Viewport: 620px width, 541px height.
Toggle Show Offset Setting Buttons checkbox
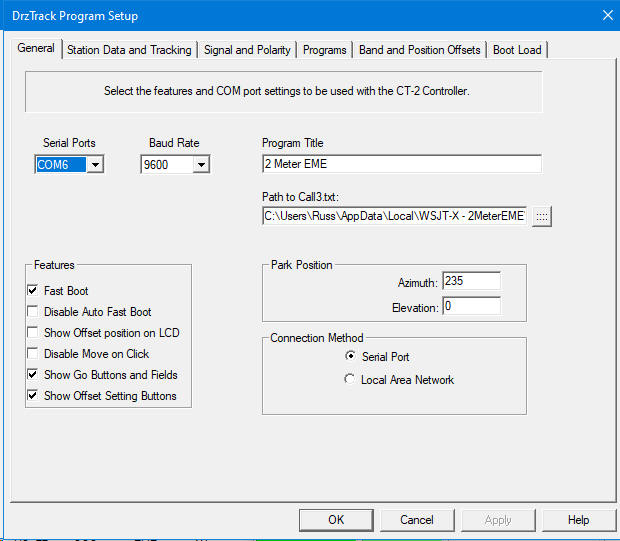coord(34,396)
